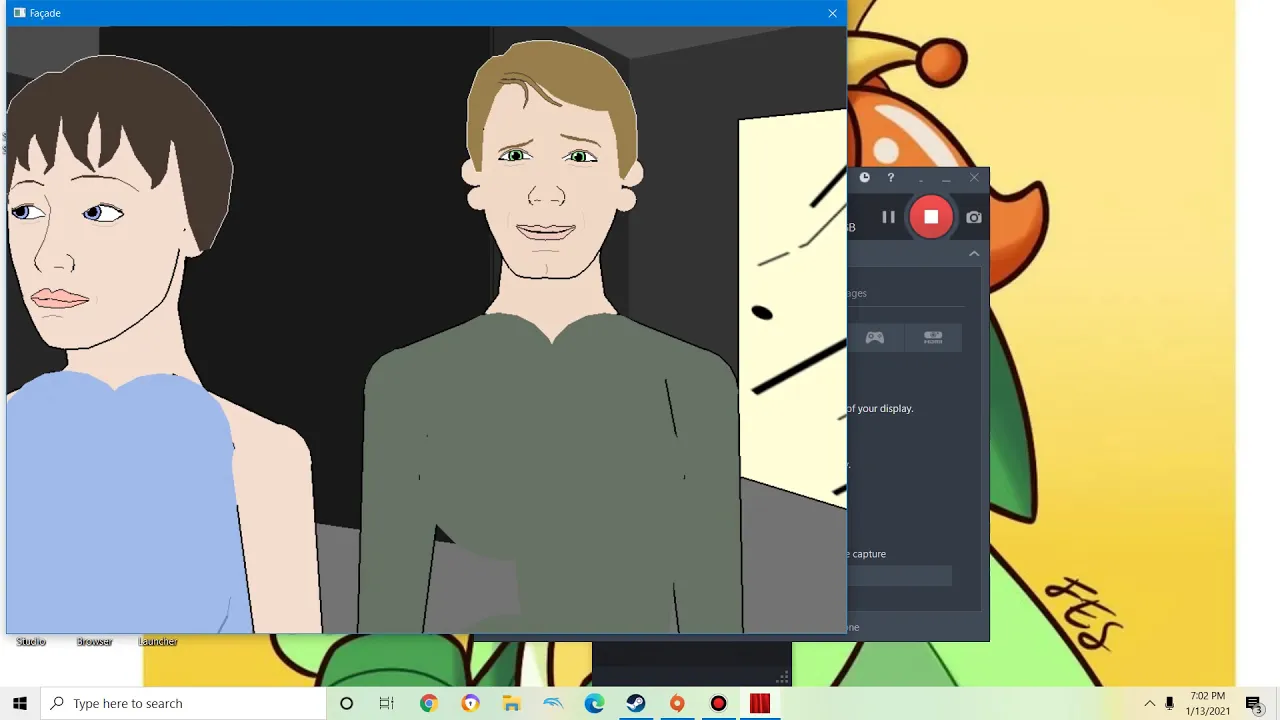Screen dimensions: 1280x720
Task: Show hidden system tray icons
Action: tap(1150, 704)
